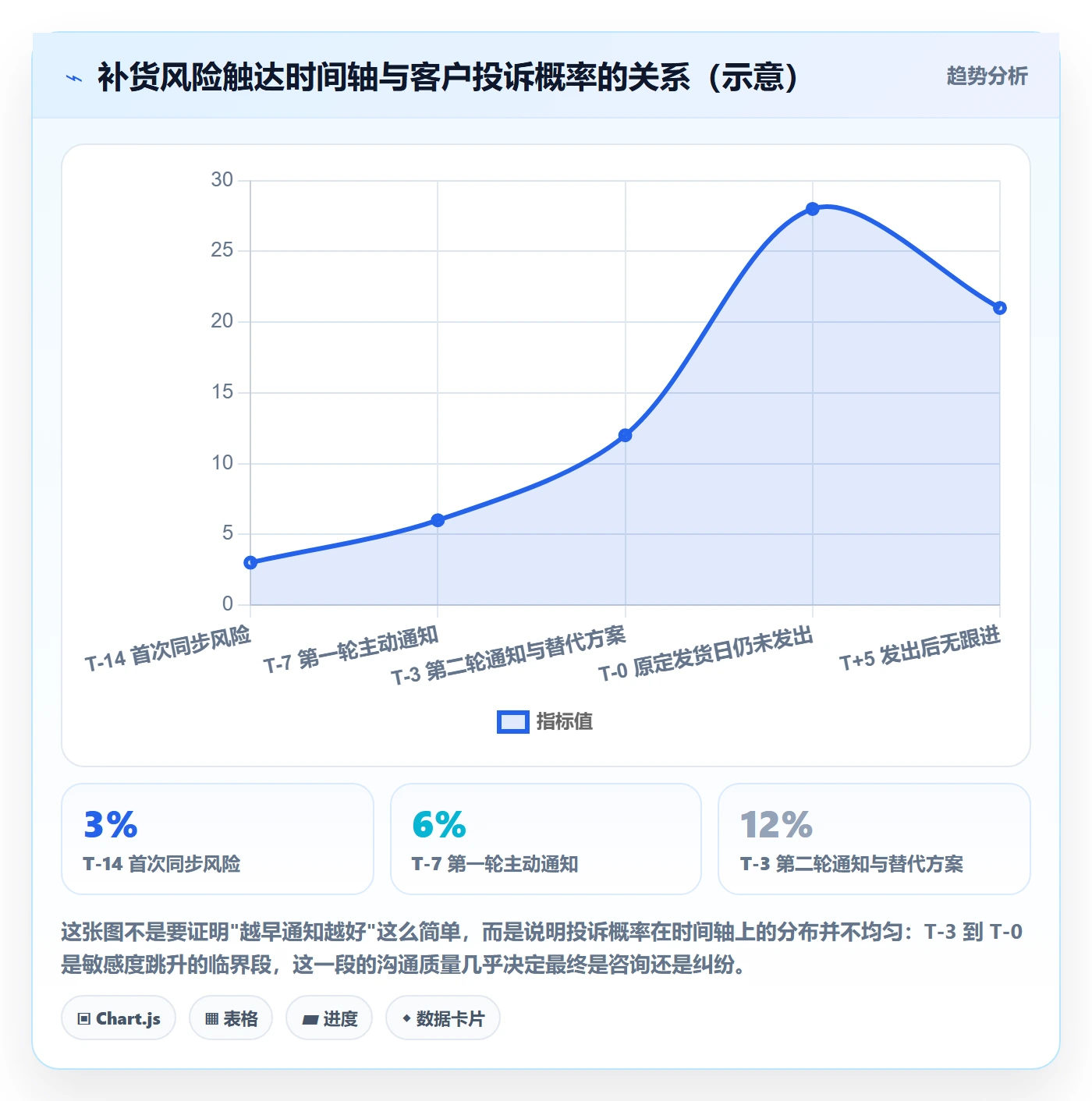1092x1101 pixels.
Task: Click x-axis label T-7 第一轮主动通知
Action: (x=351, y=650)
